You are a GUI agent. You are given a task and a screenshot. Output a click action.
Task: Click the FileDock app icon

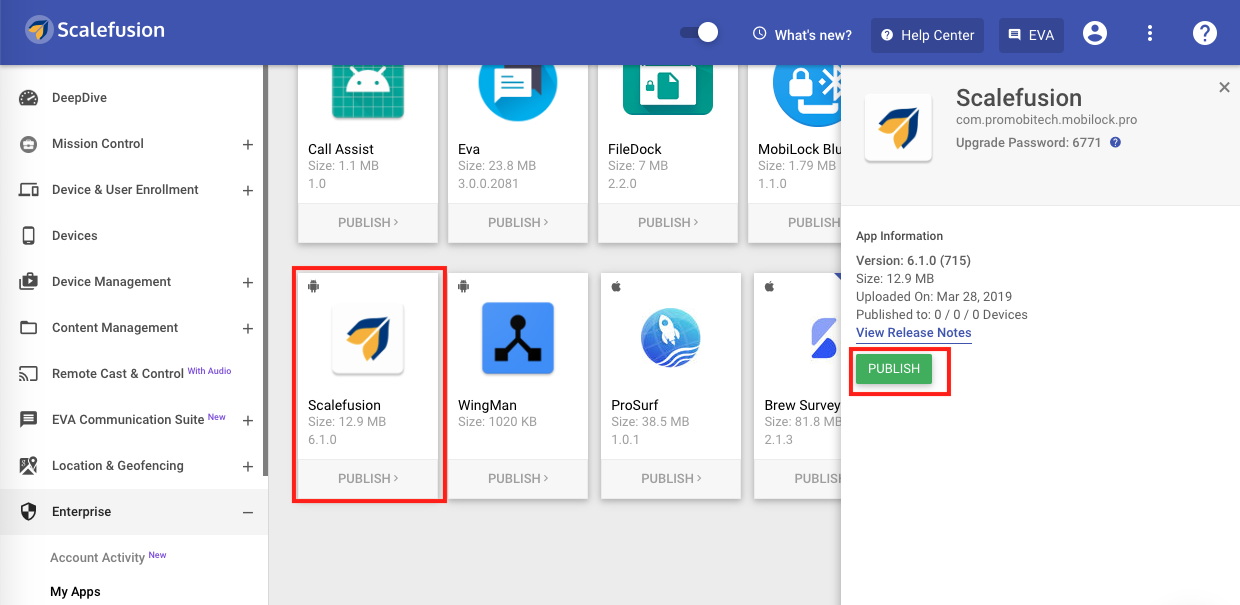click(668, 90)
